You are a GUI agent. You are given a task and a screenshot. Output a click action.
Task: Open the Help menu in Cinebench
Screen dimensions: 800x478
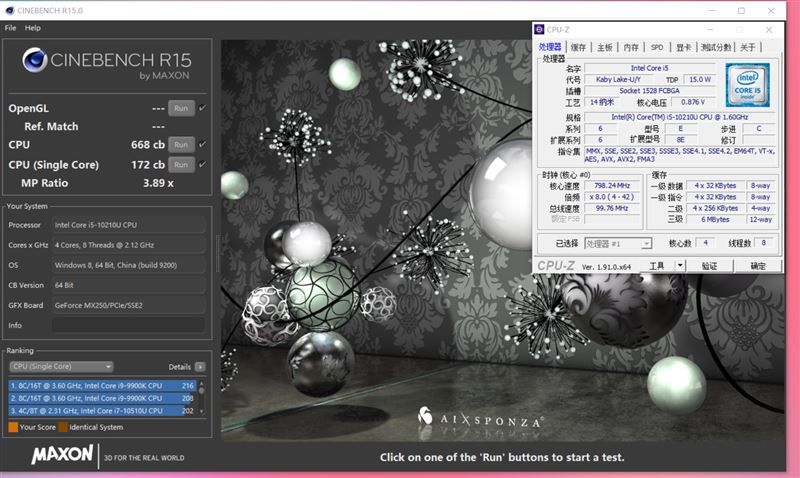pyautogui.click(x=33, y=28)
